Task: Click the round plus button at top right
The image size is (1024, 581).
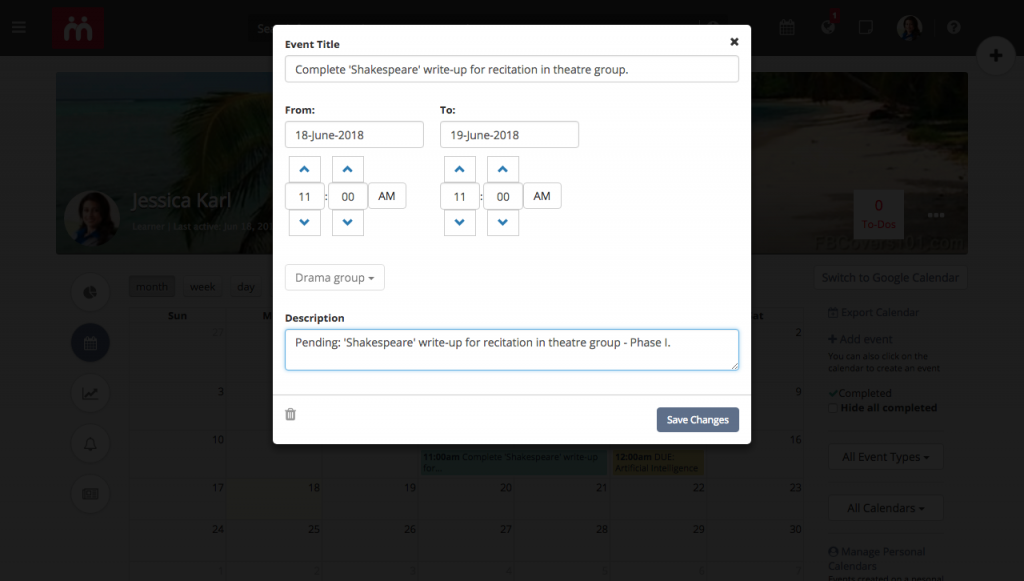Action: [x=996, y=55]
